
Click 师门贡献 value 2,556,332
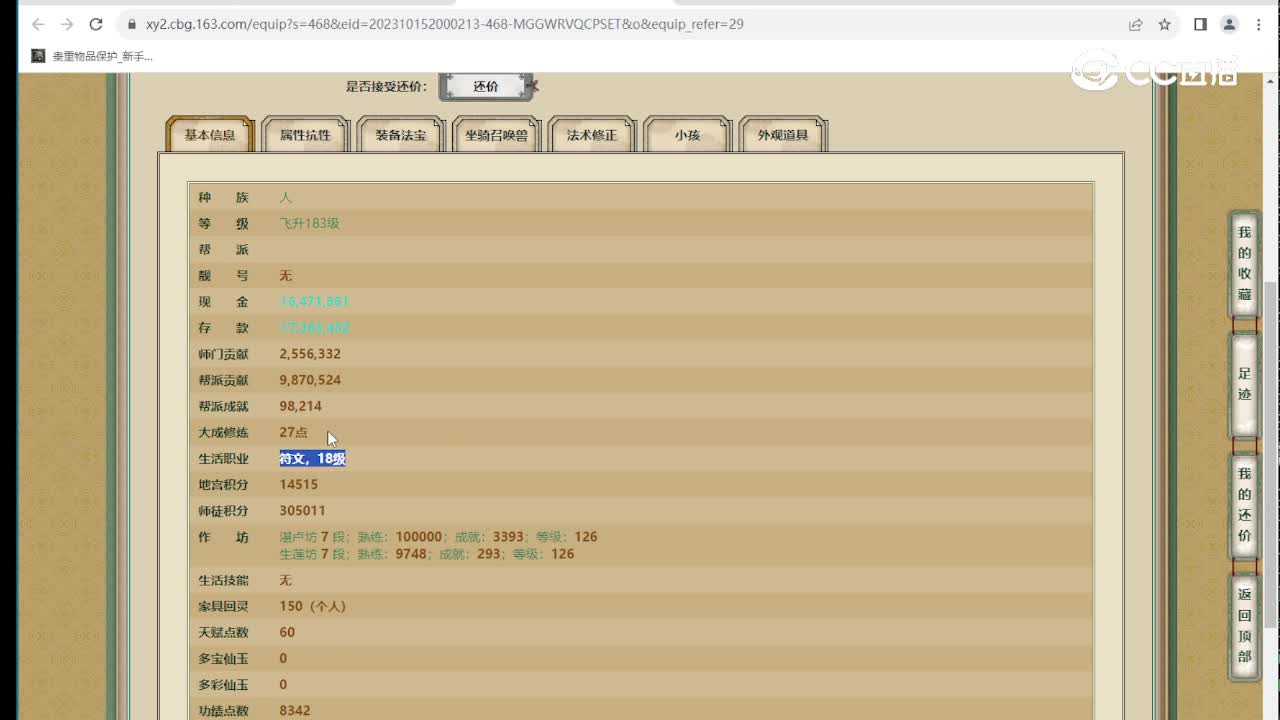[x=310, y=354]
